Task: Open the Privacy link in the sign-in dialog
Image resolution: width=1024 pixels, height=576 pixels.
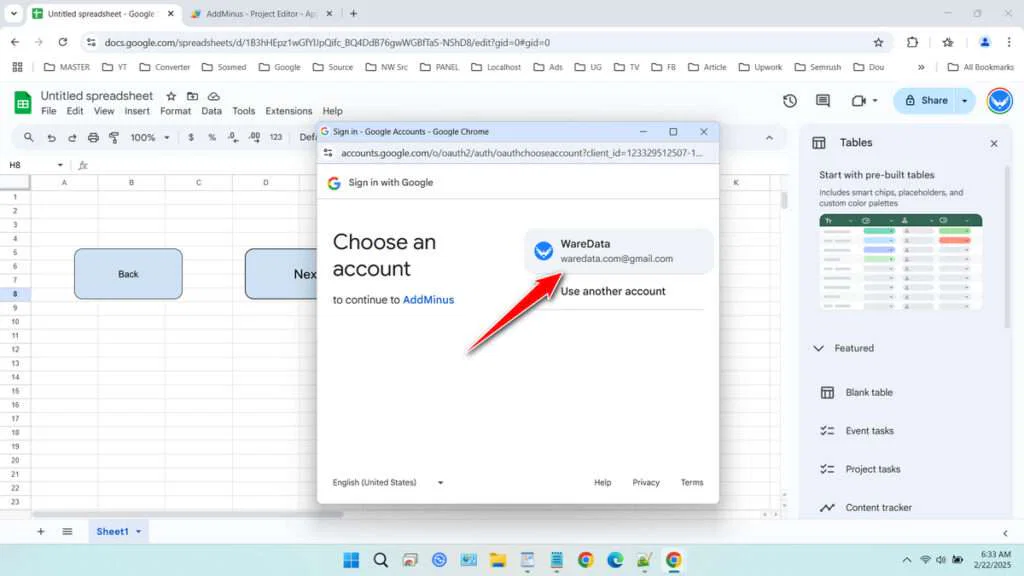Action: 645,482
